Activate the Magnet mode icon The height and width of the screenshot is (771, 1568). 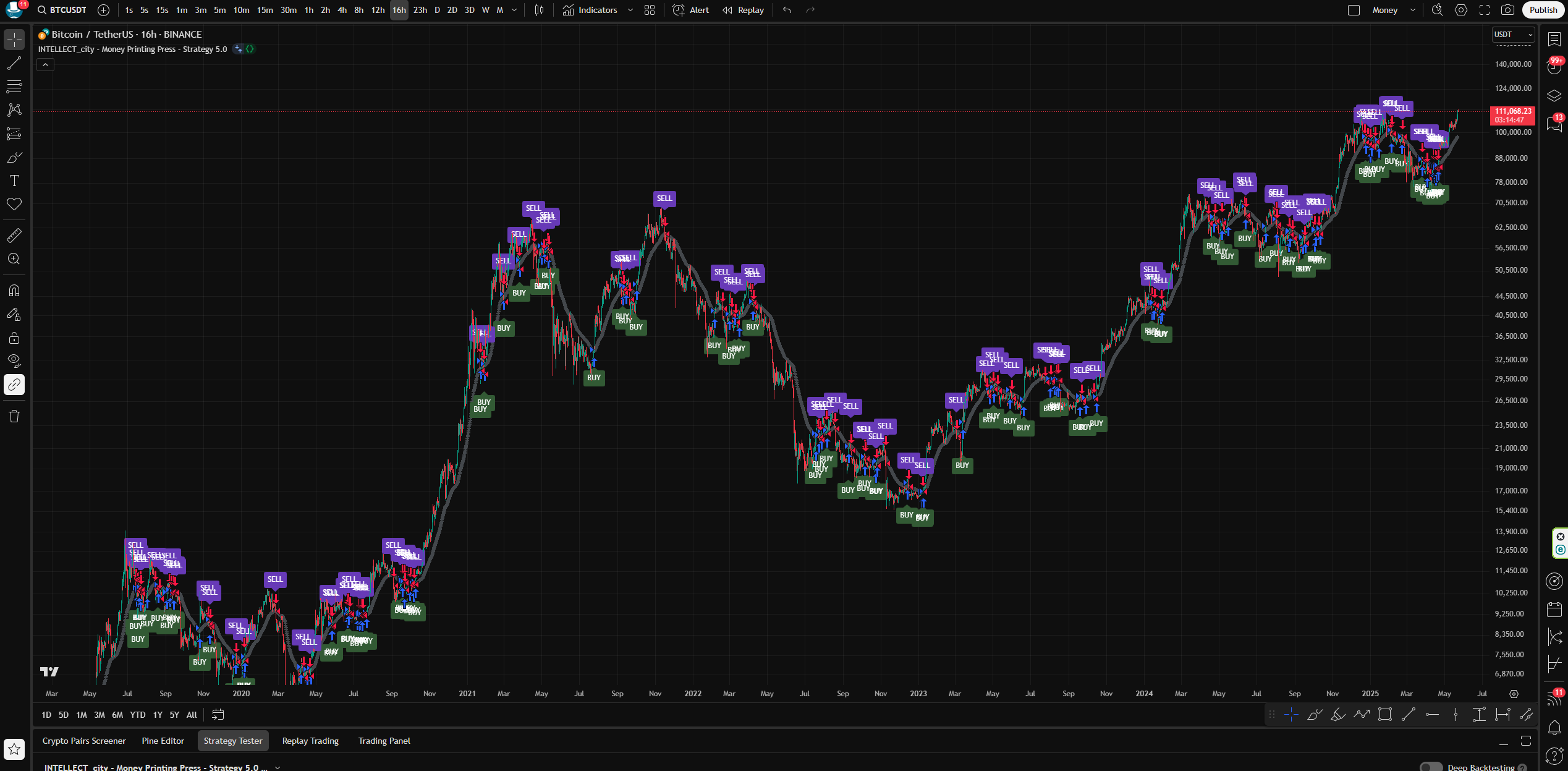(14, 291)
